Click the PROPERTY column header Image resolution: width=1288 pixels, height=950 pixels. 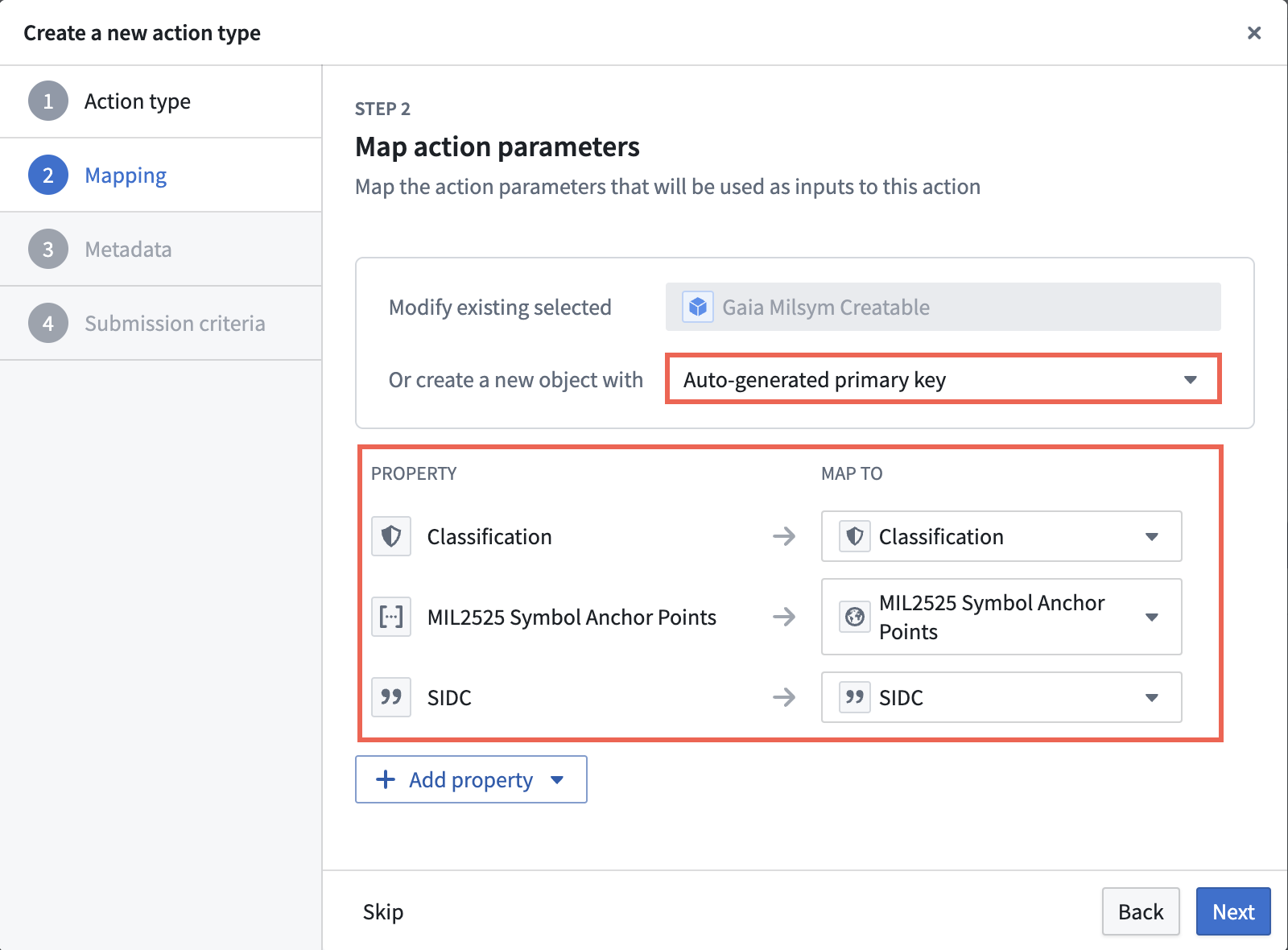pos(414,473)
